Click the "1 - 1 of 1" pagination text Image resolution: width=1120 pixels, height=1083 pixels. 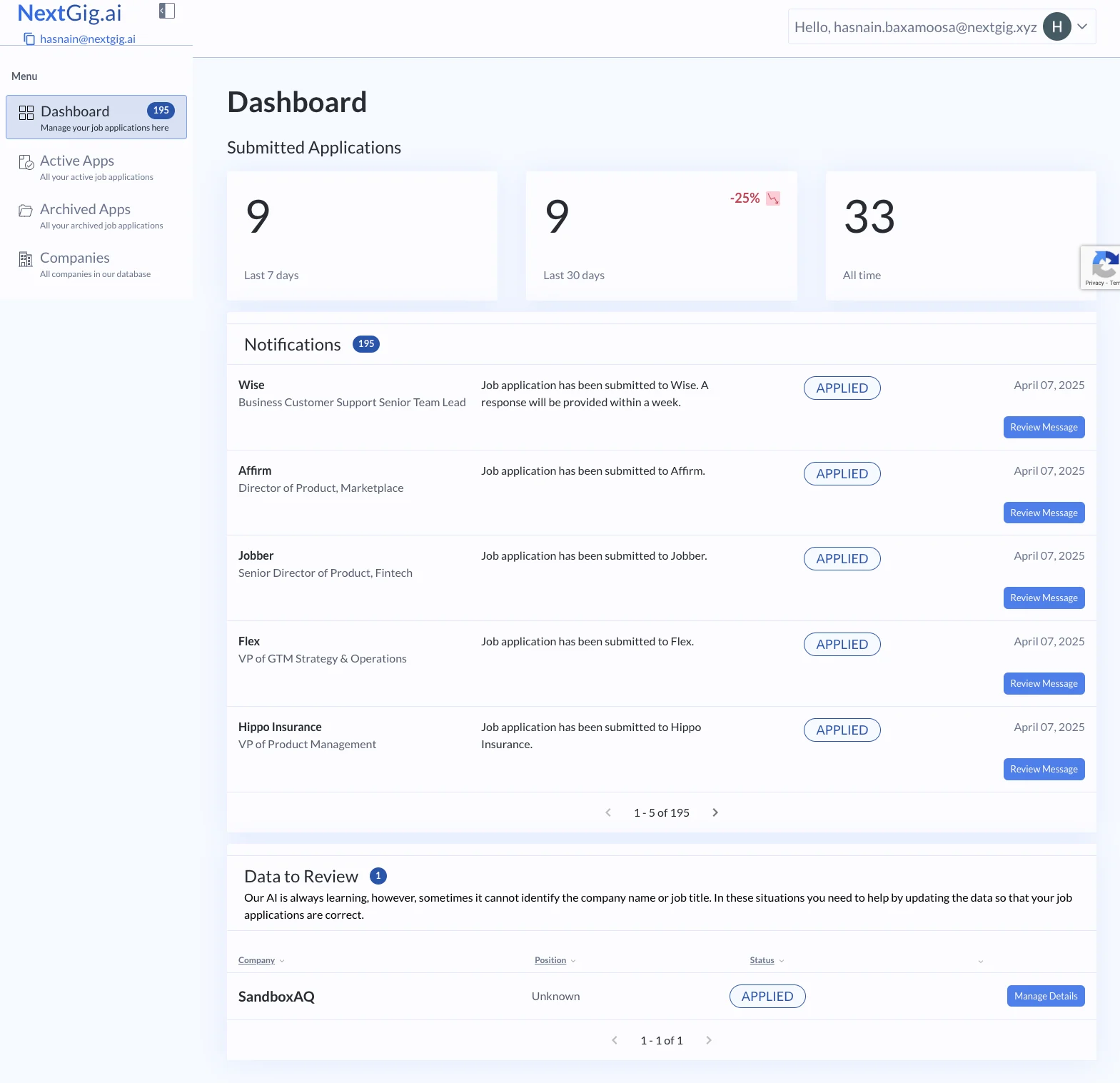(662, 1040)
